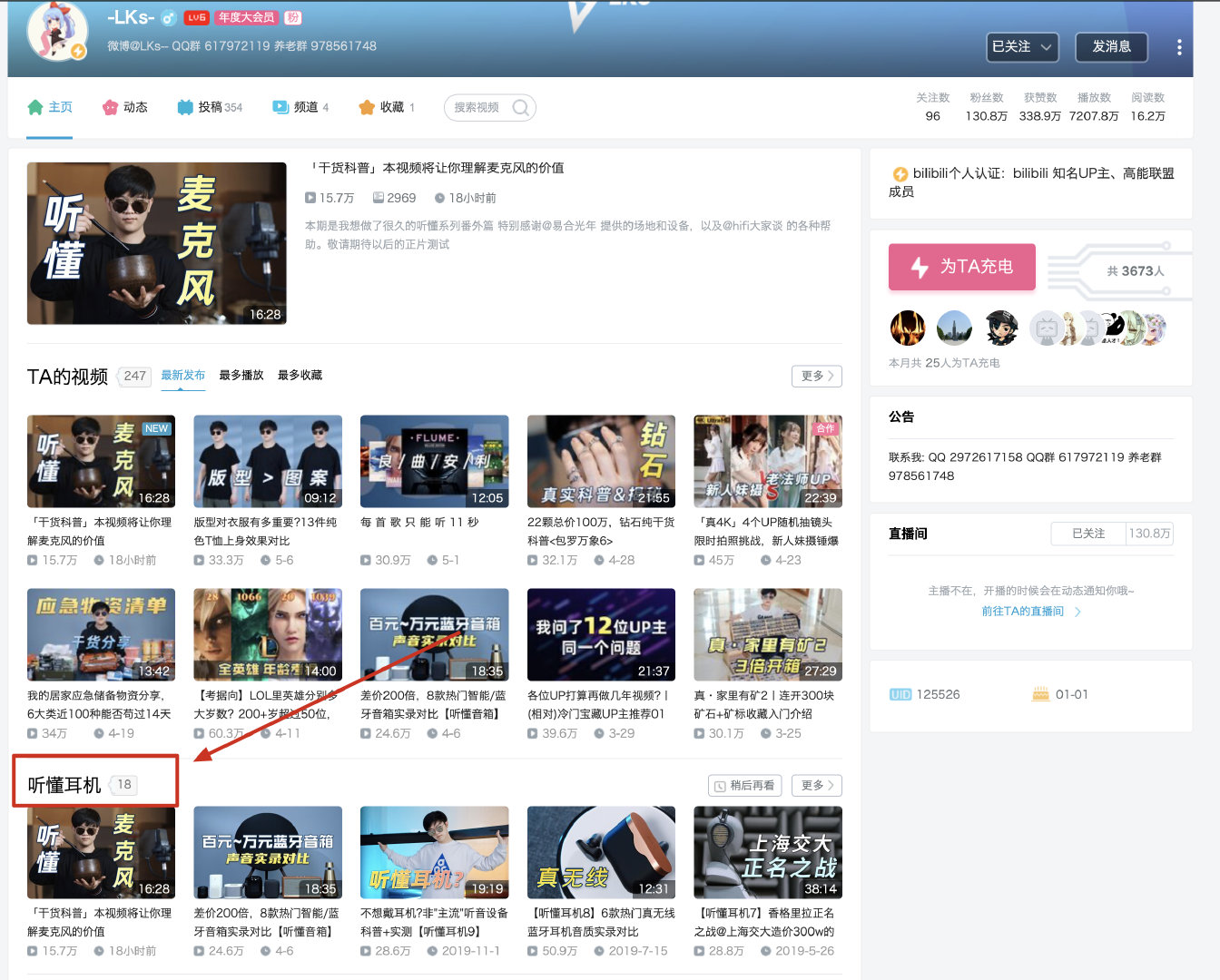
Task: Click the 稍后再看 watch later button
Action: point(745,785)
